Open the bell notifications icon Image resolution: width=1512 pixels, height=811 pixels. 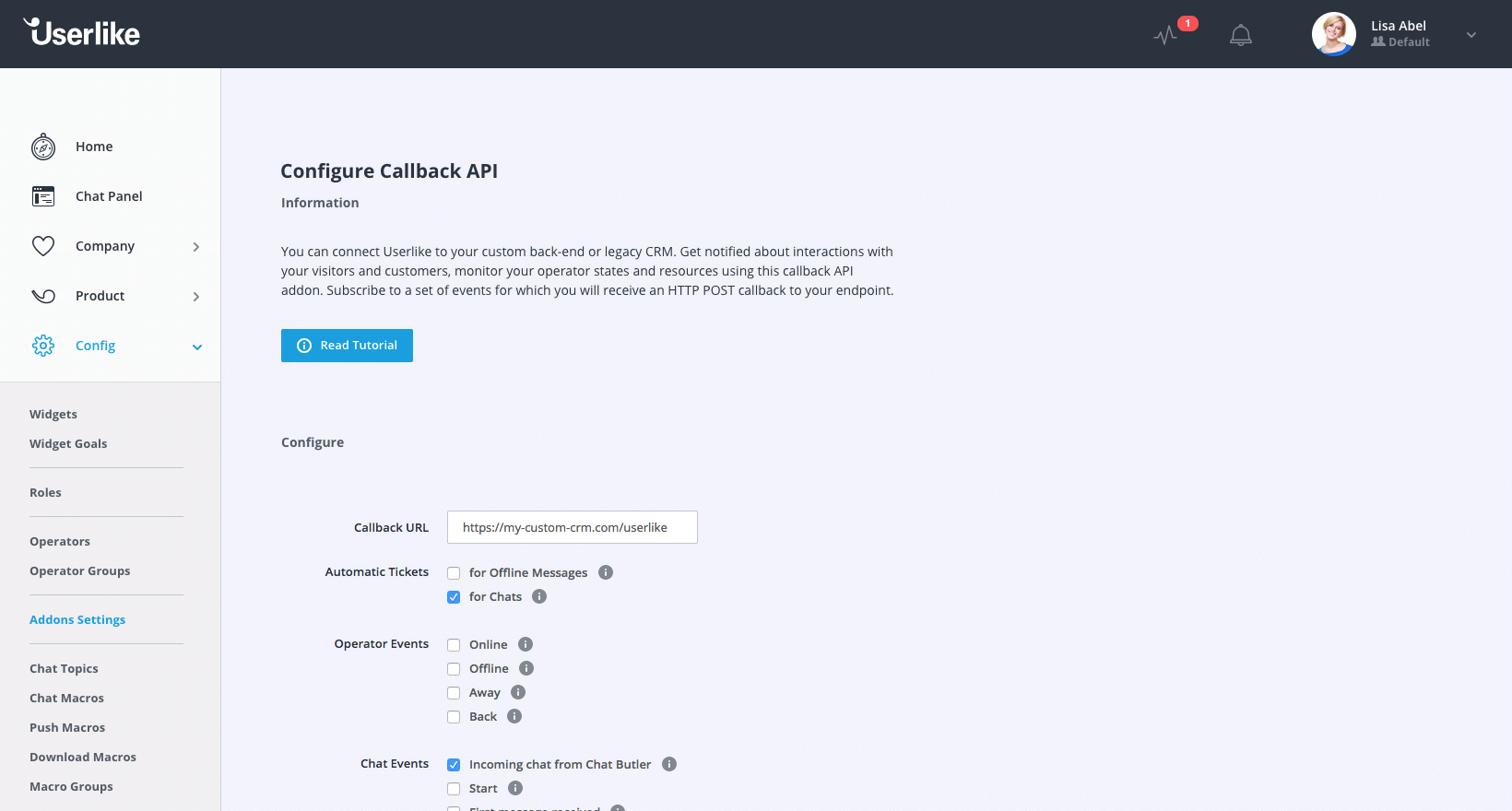click(1241, 35)
